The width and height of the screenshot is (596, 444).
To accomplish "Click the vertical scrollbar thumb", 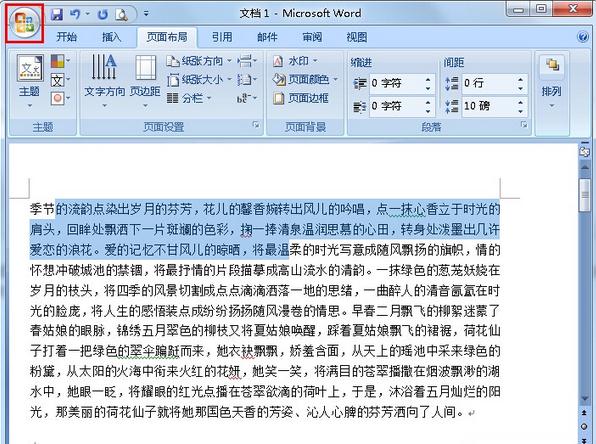I will [584, 195].
